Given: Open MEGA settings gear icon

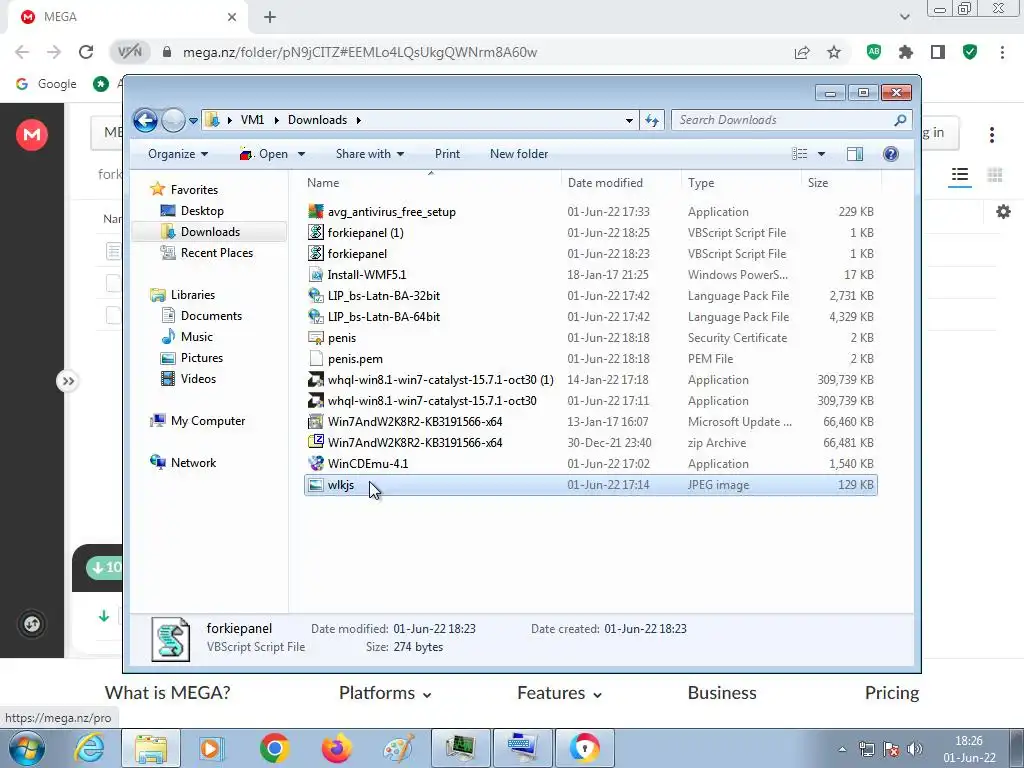Looking at the screenshot, I should pos(1003,212).
